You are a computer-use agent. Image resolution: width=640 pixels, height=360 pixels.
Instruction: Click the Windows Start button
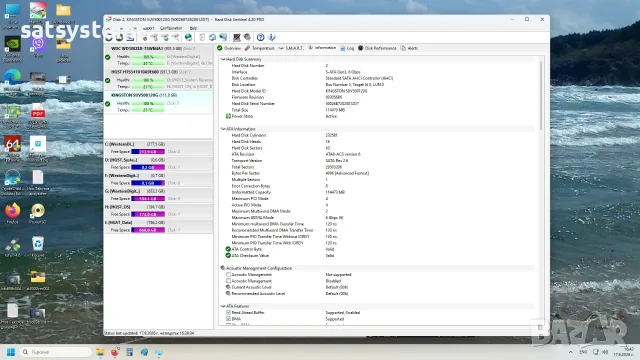point(11,352)
